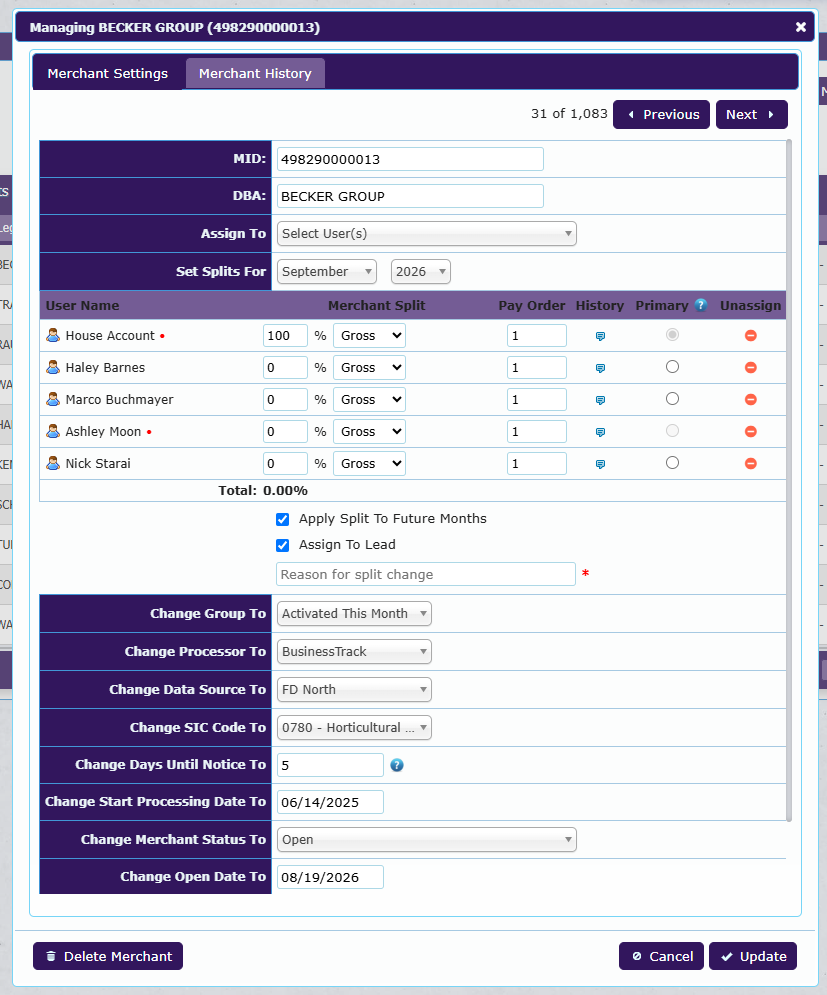Go to Previous merchant
The height and width of the screenshot is (995, 827).
tap(661, 115)
